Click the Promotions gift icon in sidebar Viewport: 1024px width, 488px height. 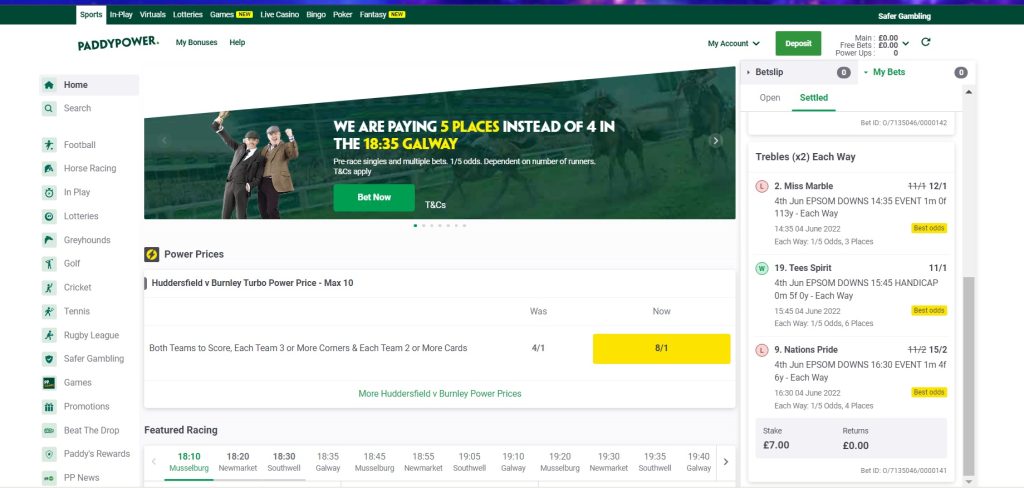[x=49, y=407]
